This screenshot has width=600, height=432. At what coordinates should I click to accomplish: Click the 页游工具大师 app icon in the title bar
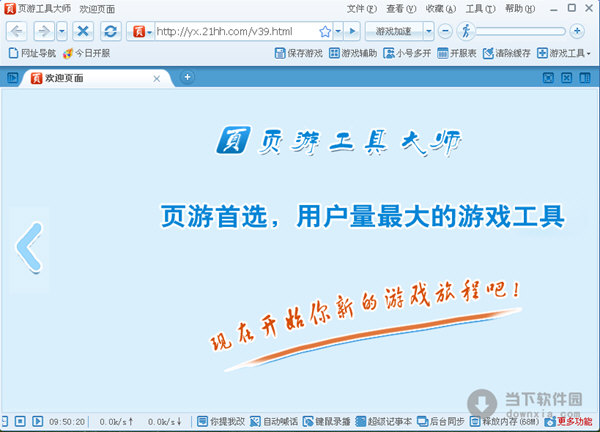[x=10, y=8]
